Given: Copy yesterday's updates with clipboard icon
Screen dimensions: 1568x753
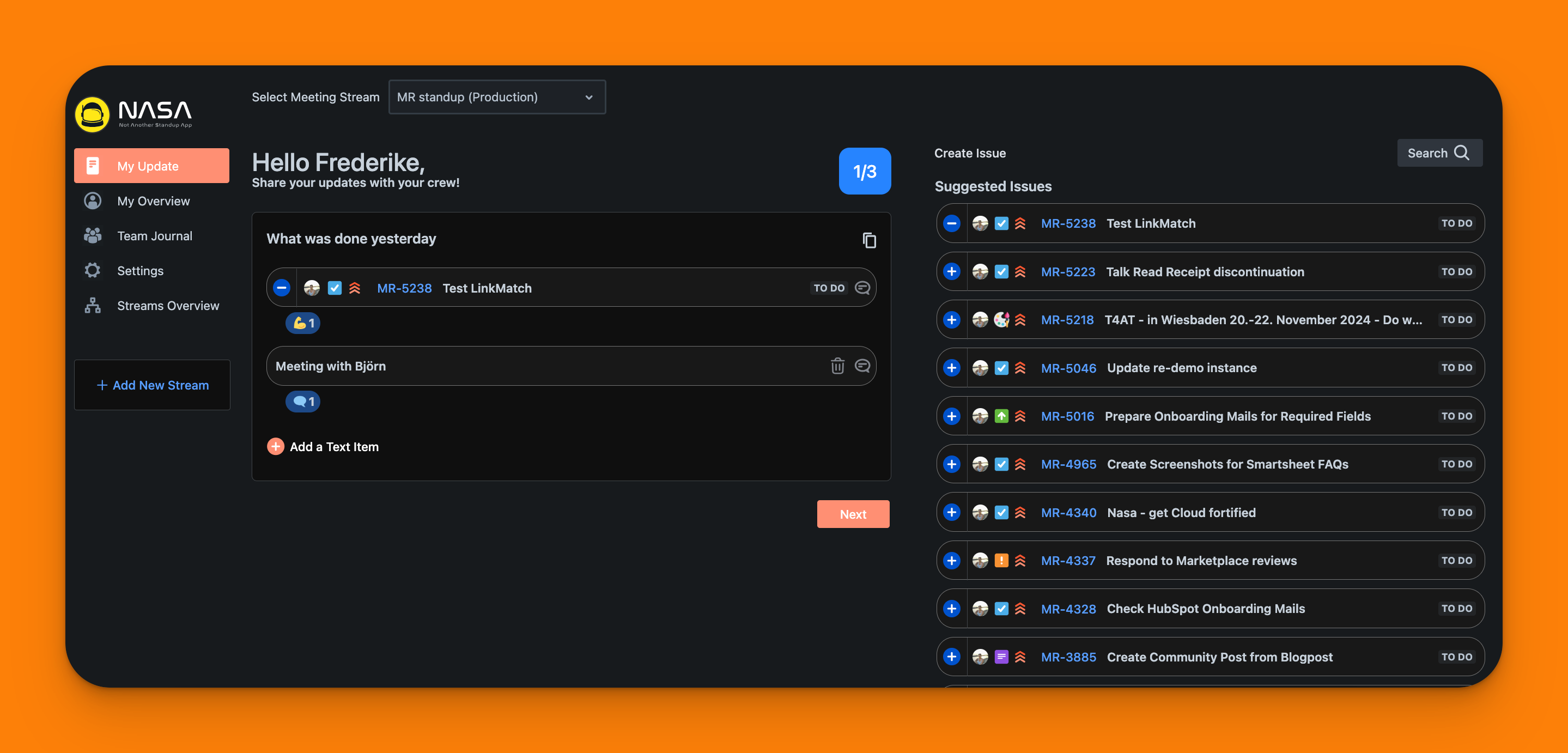Looking at the screenshot, I should [869, 240].
